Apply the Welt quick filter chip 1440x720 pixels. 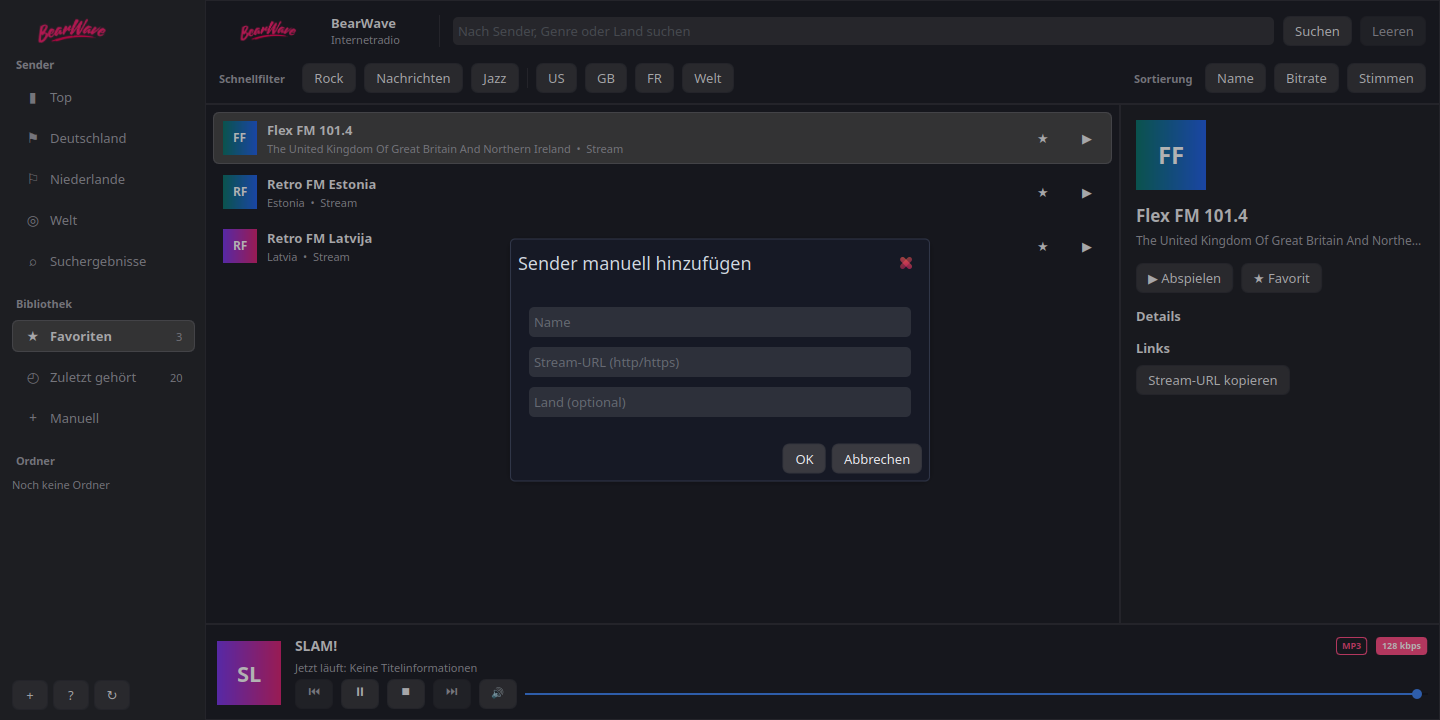click(708, 78)
